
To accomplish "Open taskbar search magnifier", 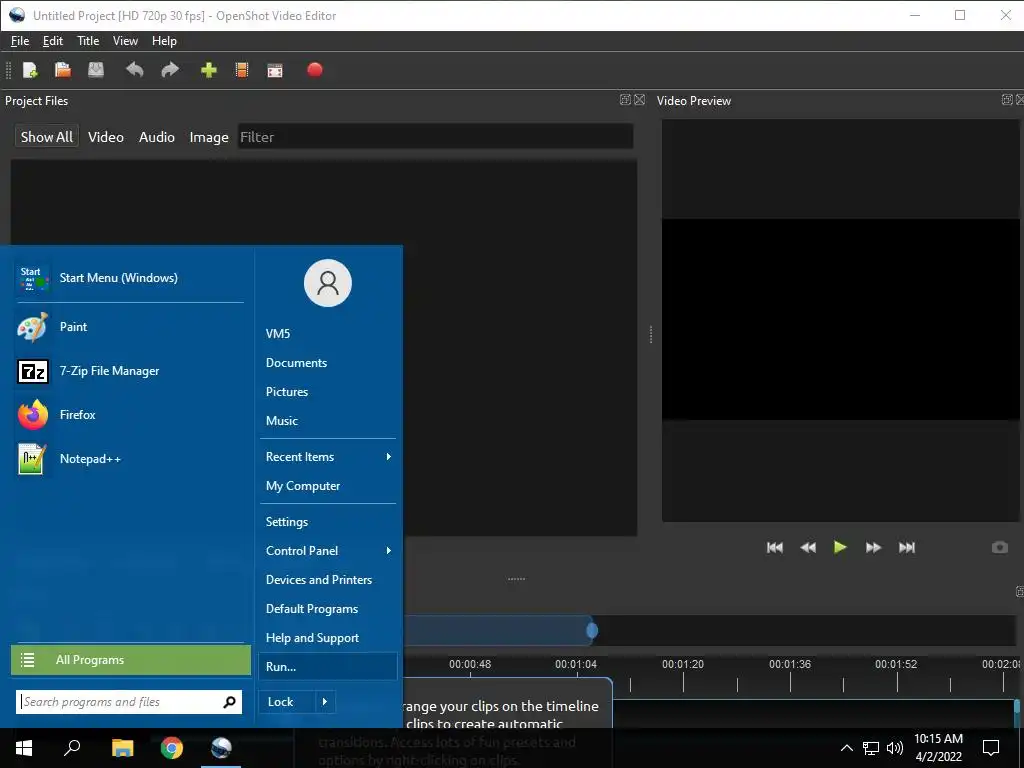I will coord(72,748).
